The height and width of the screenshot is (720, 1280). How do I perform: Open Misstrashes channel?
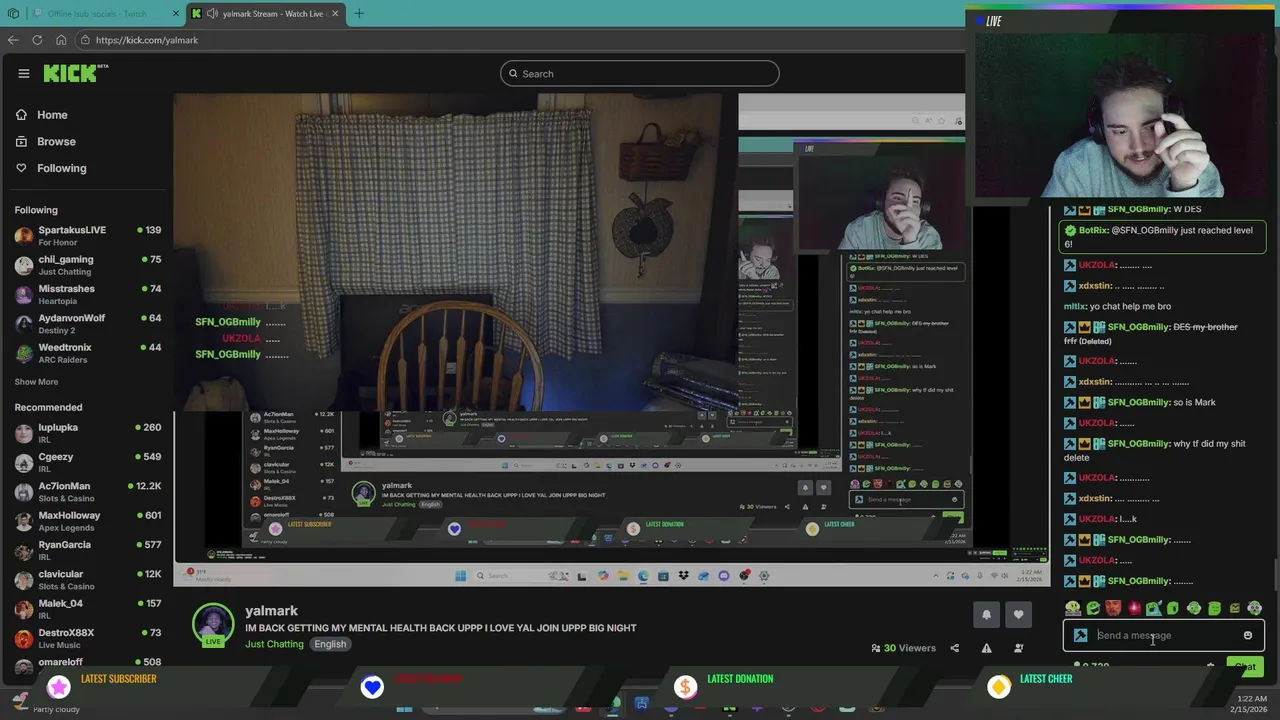tap(88, 294)
